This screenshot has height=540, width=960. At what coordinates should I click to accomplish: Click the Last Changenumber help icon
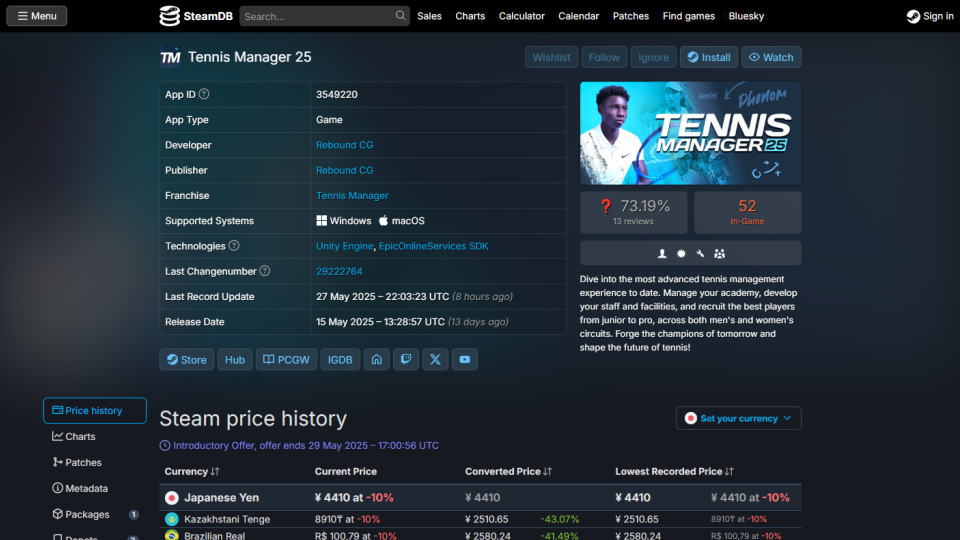(x=264, y=271)
